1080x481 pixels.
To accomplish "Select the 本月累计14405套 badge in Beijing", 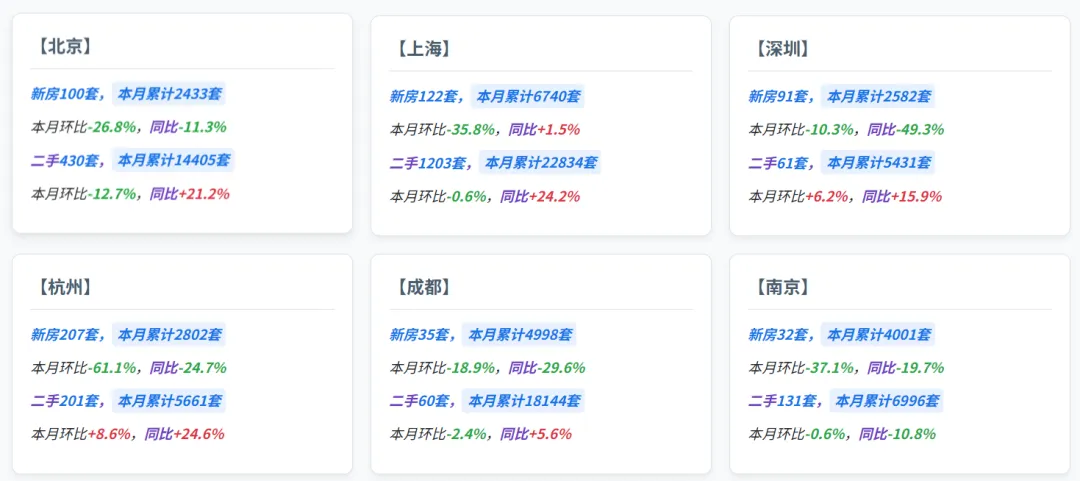I will (x=173, y=161).
